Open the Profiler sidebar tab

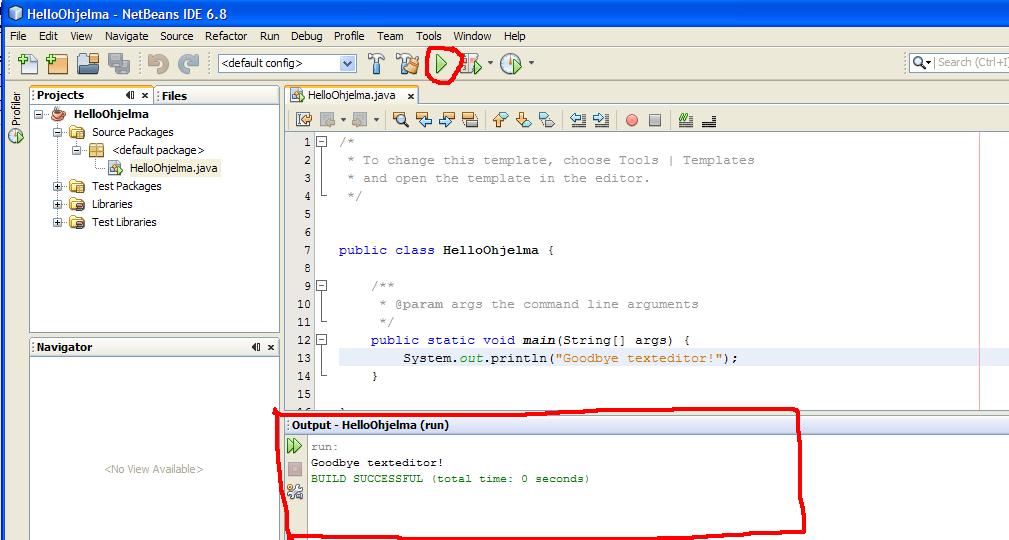click(x=15, y=108)
